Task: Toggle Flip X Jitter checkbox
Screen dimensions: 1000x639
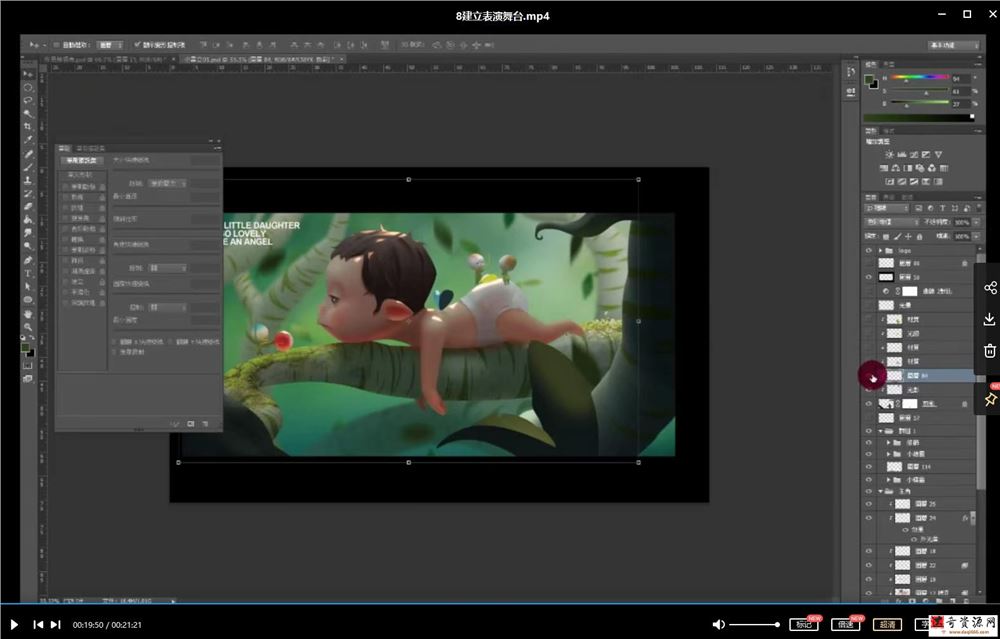Action: (115, 342)
